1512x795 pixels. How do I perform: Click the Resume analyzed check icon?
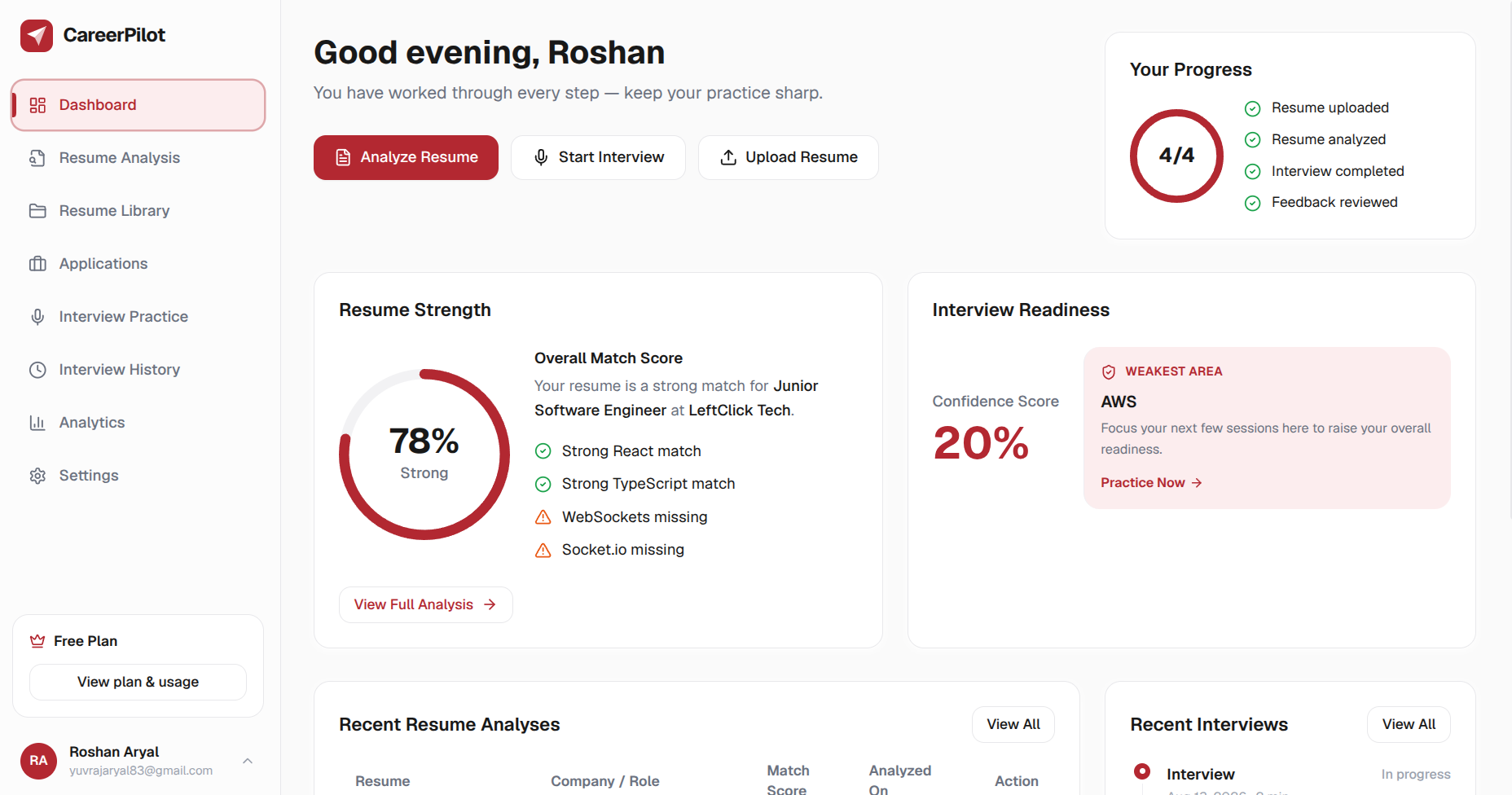pyautogui.click(x=1253, y=140)
